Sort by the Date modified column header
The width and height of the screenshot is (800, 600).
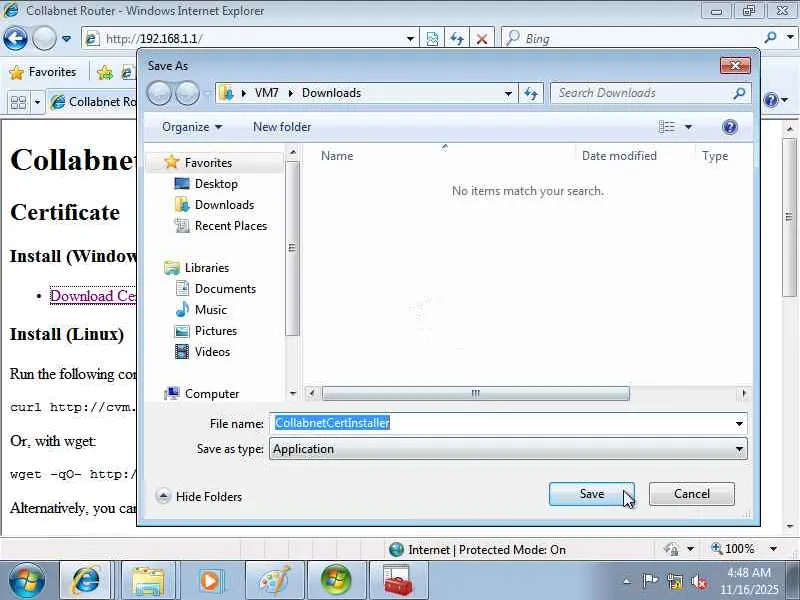pyautogui.click(x=619, y=156)
